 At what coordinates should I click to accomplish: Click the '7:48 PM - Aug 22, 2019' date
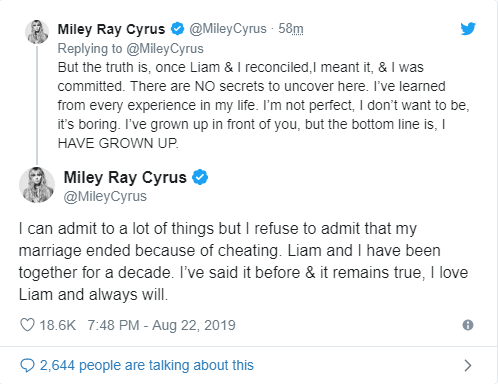tap(161, 325)
